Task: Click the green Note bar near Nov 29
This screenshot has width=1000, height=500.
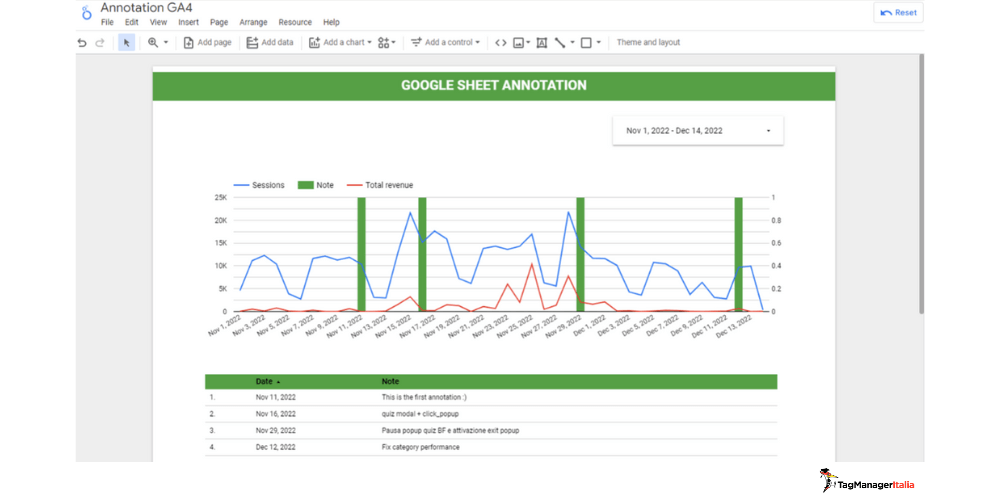Action: tap(580, 254)
